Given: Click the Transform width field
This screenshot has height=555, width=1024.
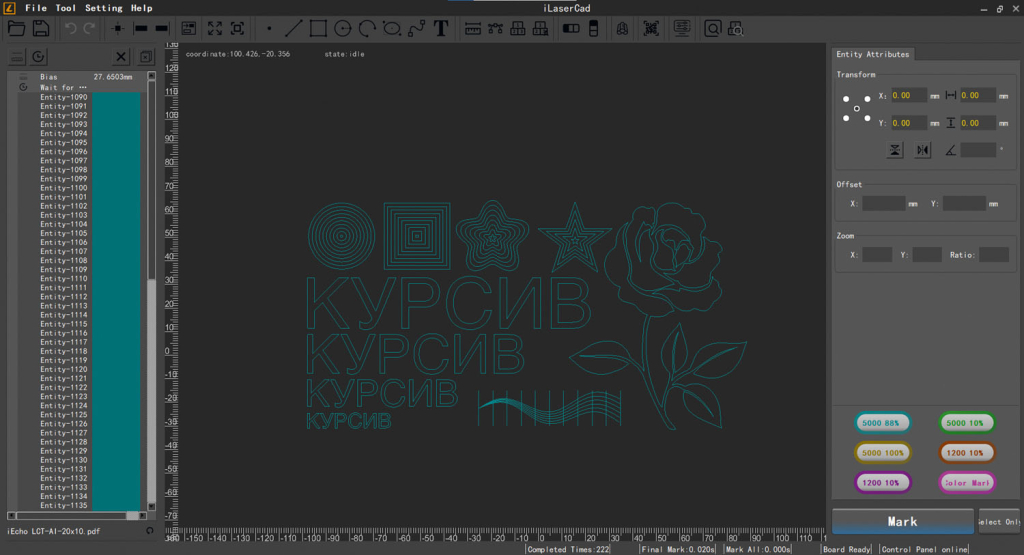Looking at the screenshot, I should (978, 95).
